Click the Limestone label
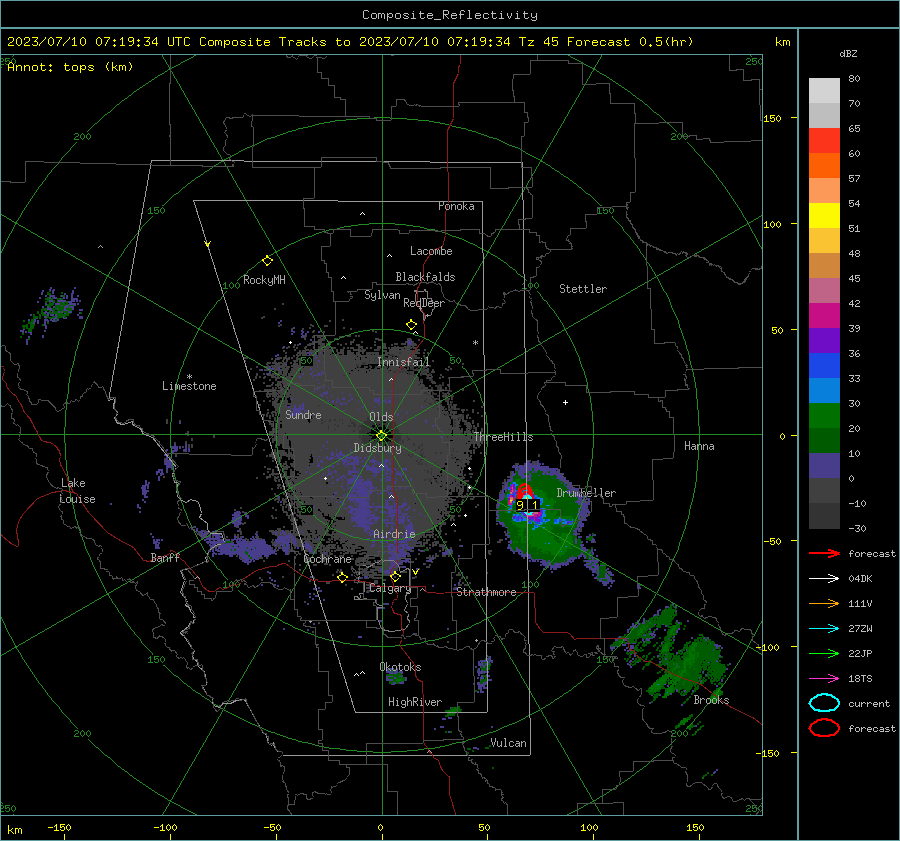 coord(189,386)
